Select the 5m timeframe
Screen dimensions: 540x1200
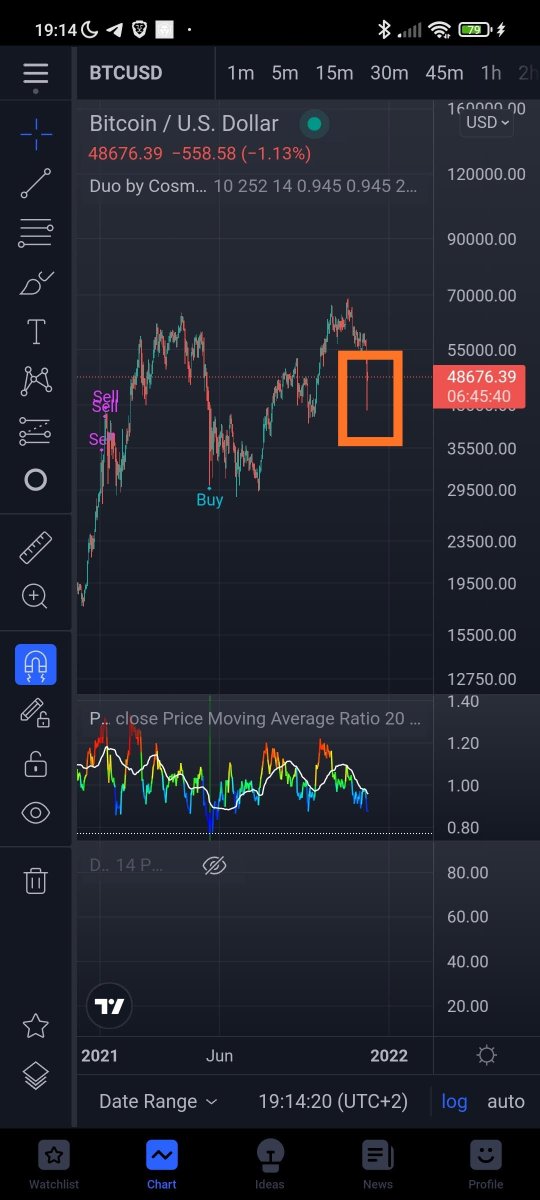coord(285,73)
